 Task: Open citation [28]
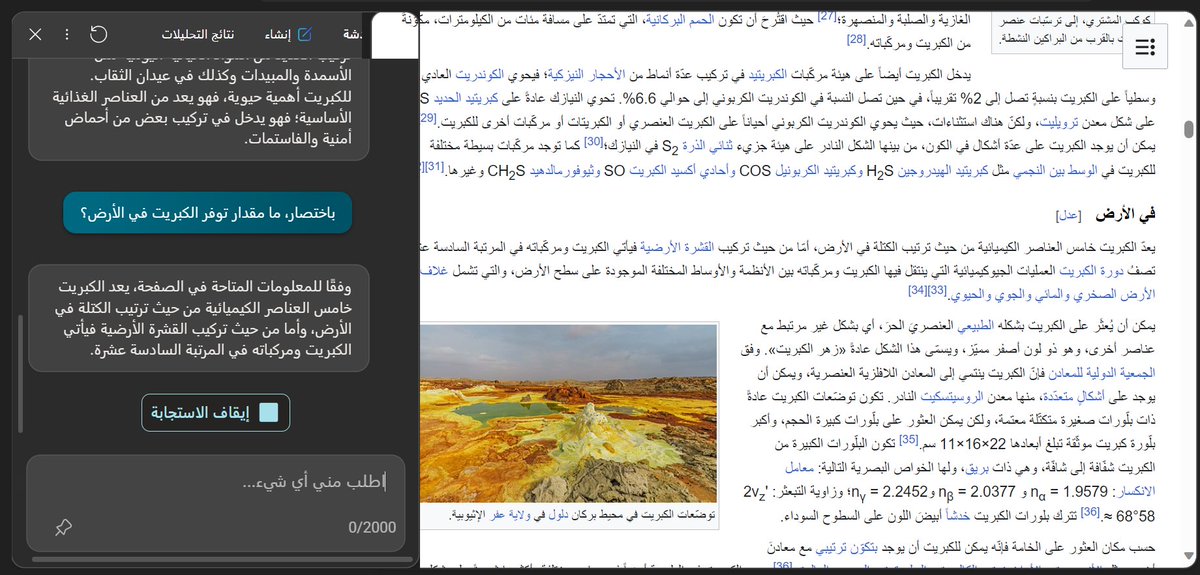(x=856, y=39)
